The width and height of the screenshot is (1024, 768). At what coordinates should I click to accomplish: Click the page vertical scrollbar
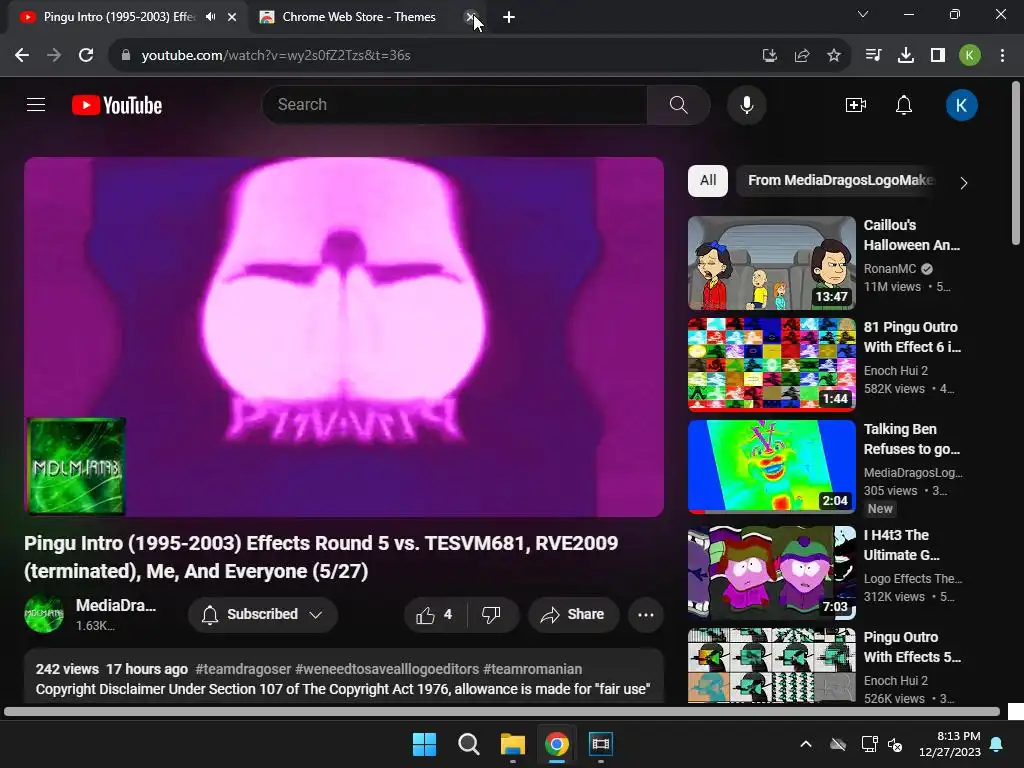point(1016,163)
